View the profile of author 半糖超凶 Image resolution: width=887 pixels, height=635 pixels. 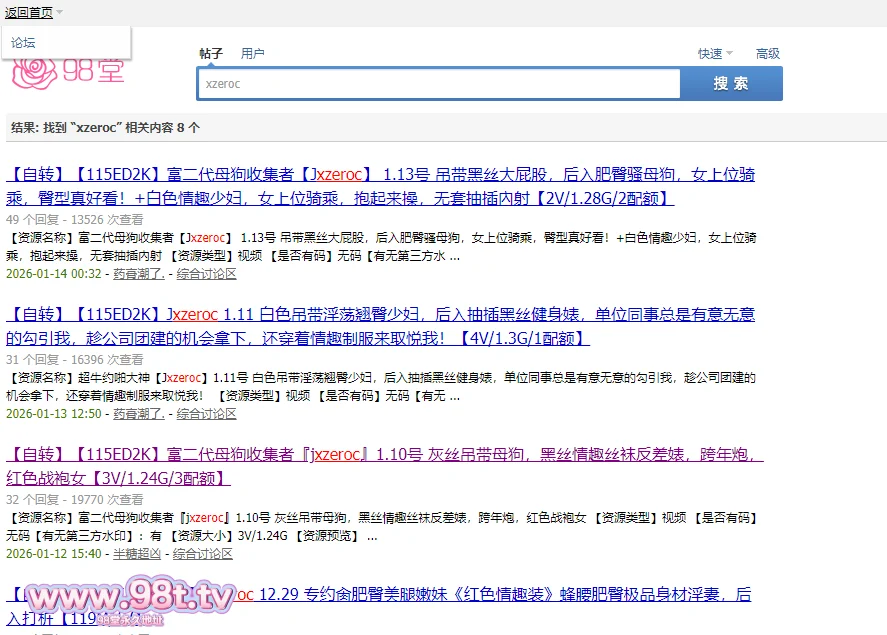tap(137, 553)
